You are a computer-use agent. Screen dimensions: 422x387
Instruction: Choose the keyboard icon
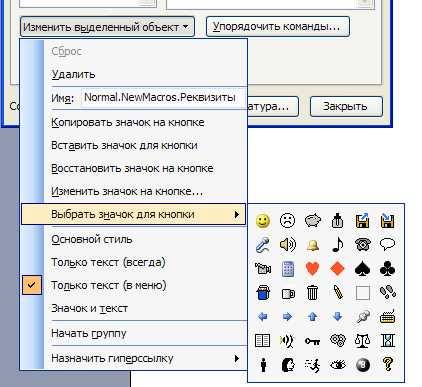pyautogui.click(x=387, y=317)
